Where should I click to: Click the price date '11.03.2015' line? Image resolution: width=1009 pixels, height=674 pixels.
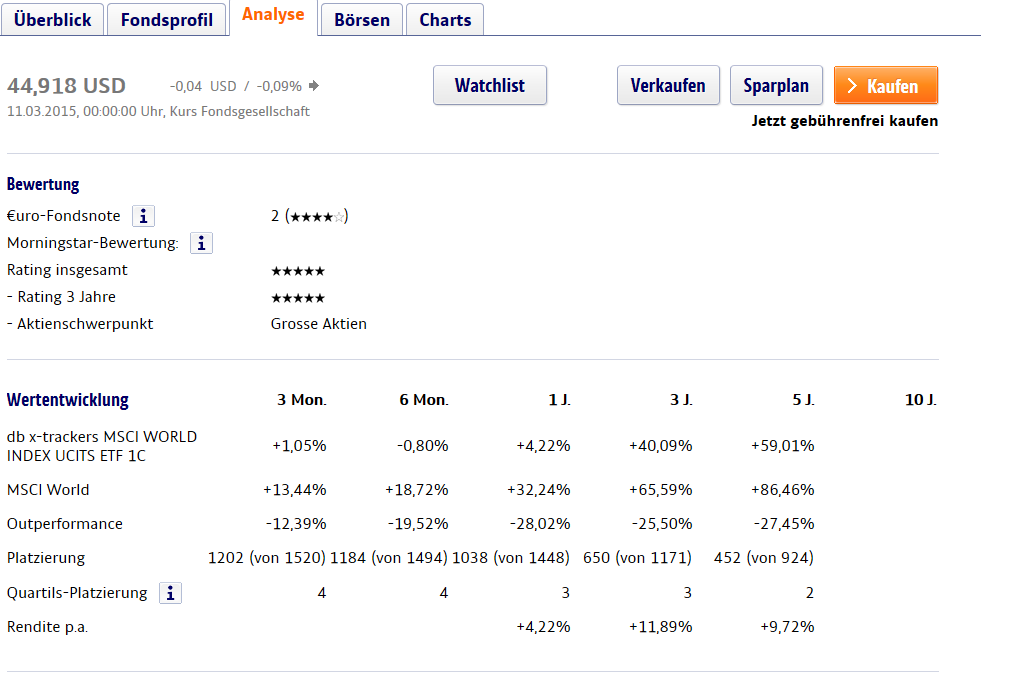(x=158, y=111)
